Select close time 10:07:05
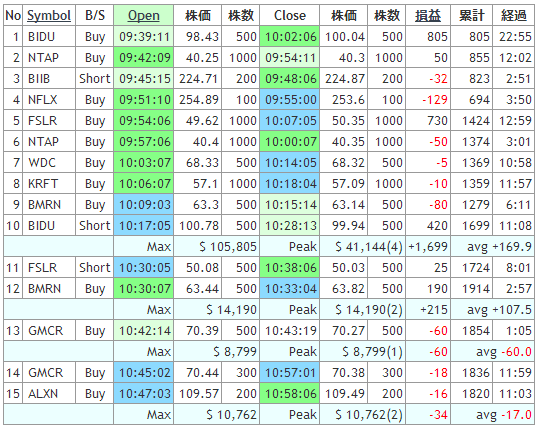 pos(290,121)
